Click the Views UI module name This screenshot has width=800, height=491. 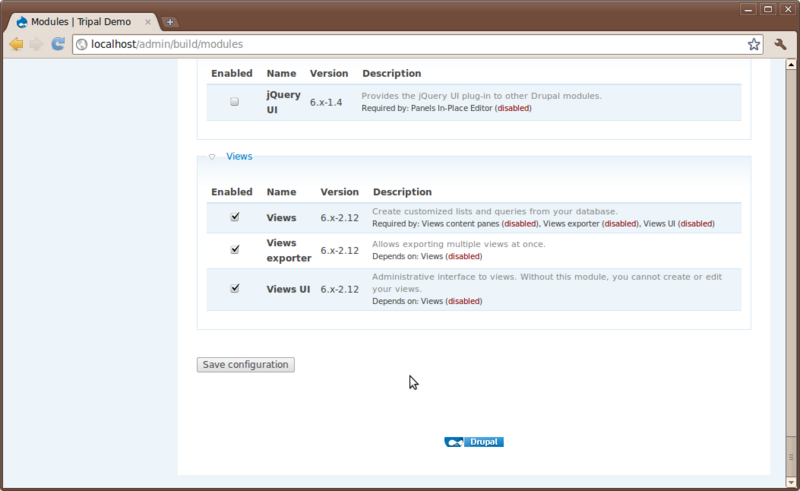[288, 289]
